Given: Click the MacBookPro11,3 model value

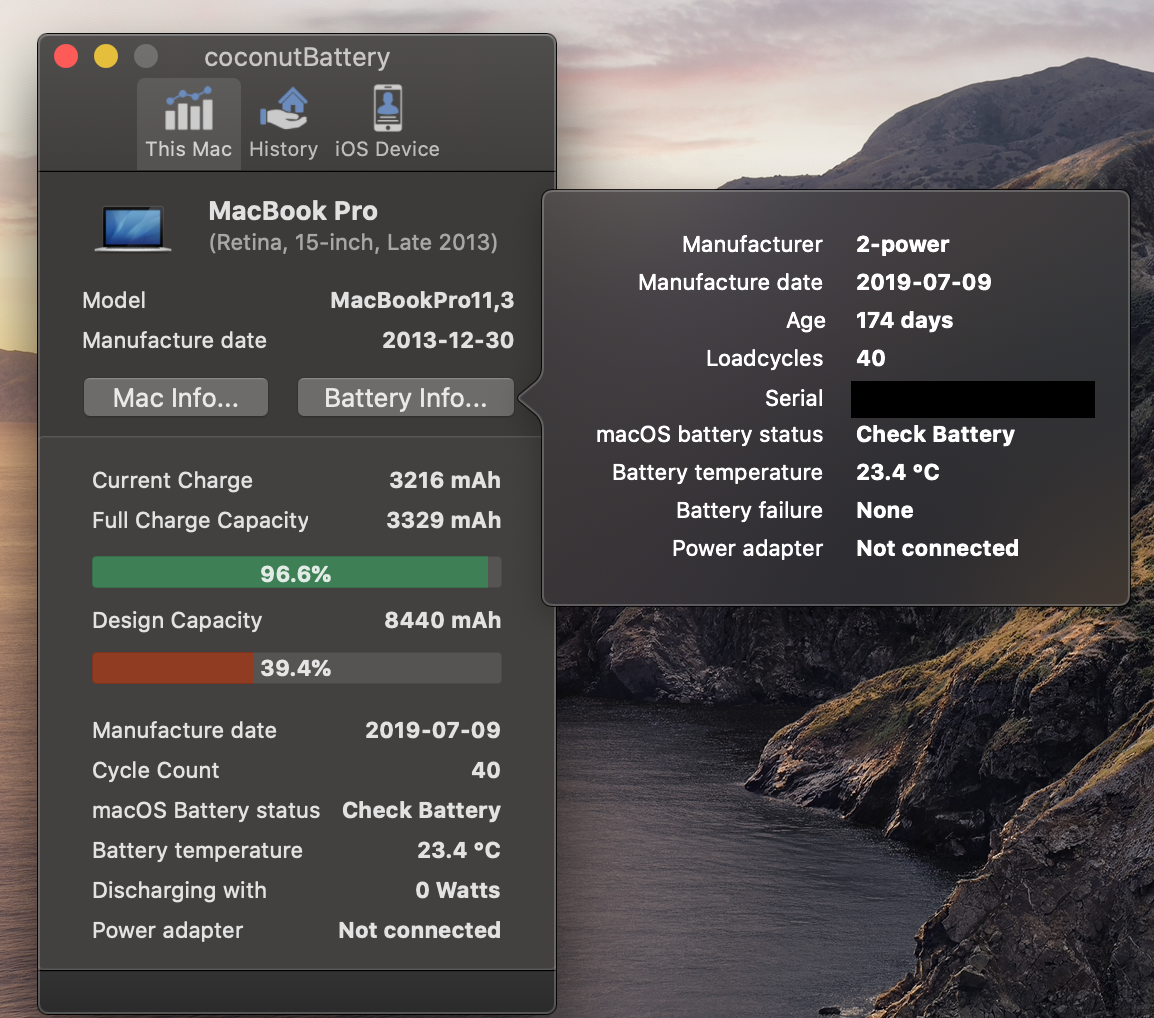Looking at the screenshot, I should pyautogui.click(x=422, y=300).
